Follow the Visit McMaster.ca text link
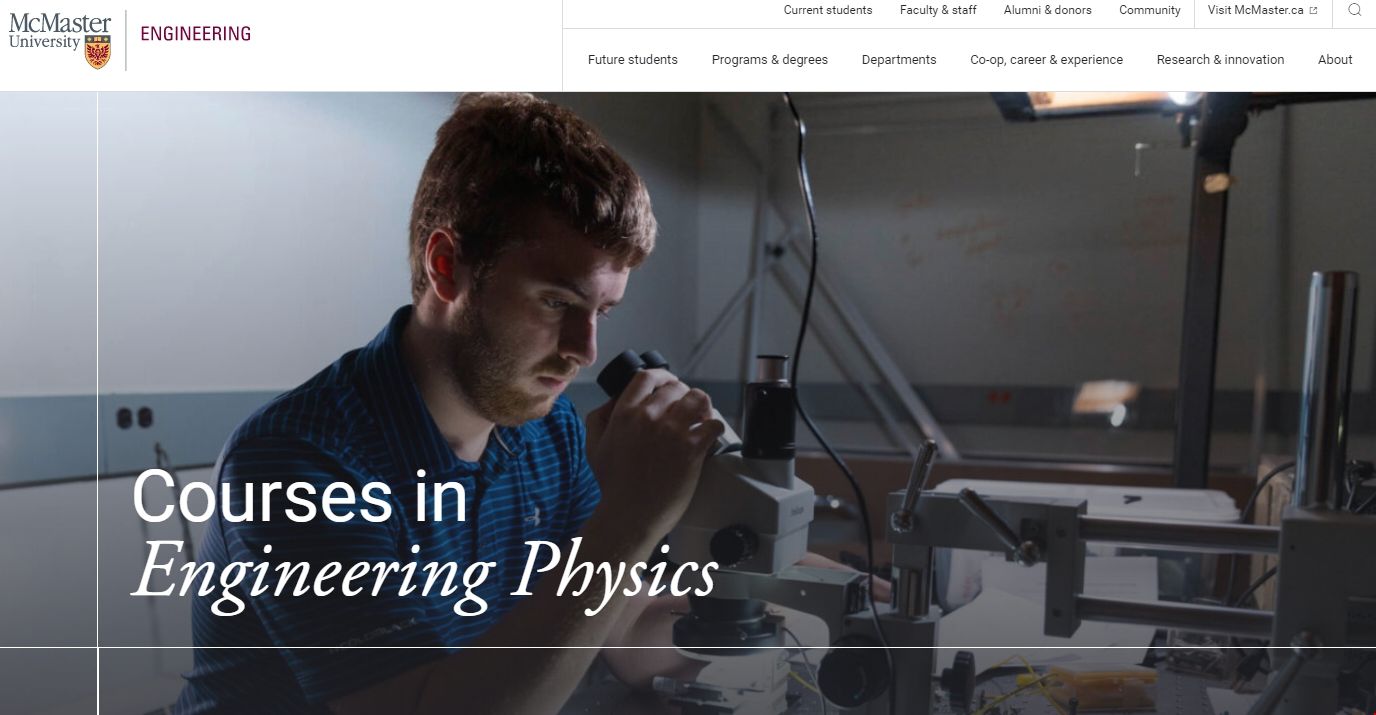Image resolution: width=1376 pixels, height=715 pixels. point(1255,10)
